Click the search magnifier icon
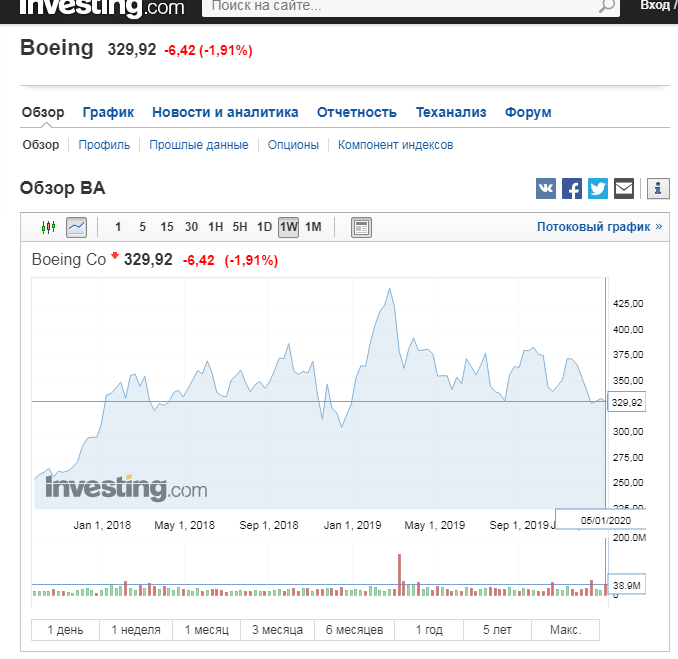This screenshot has height=659, width=678. 607,6
